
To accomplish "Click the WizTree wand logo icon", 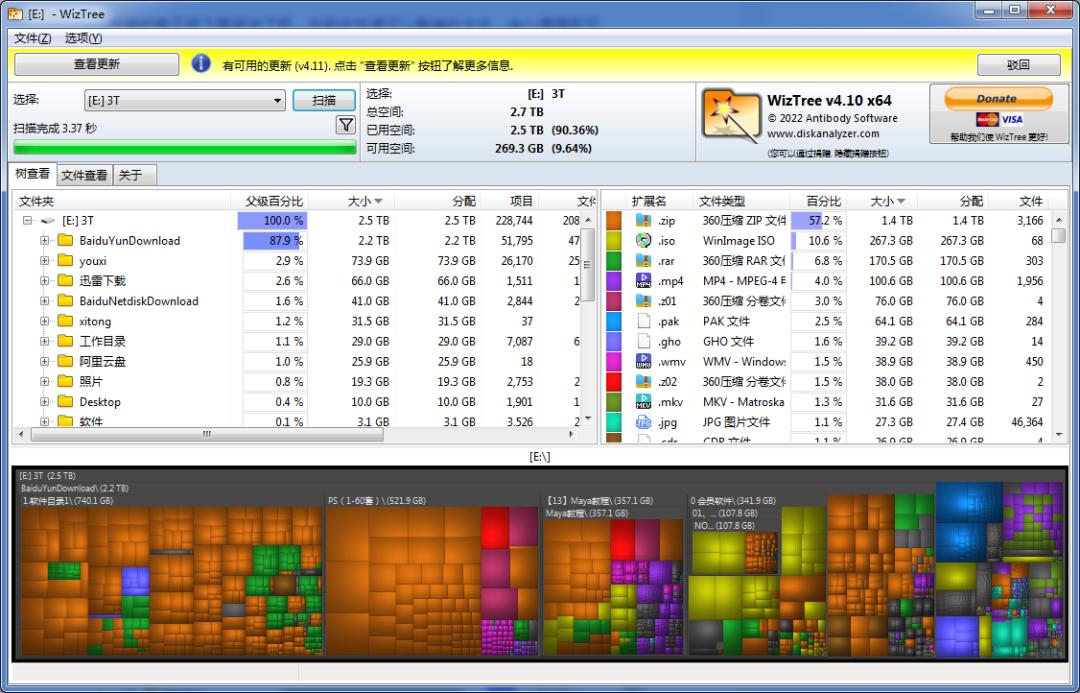I will coord(731,118).
